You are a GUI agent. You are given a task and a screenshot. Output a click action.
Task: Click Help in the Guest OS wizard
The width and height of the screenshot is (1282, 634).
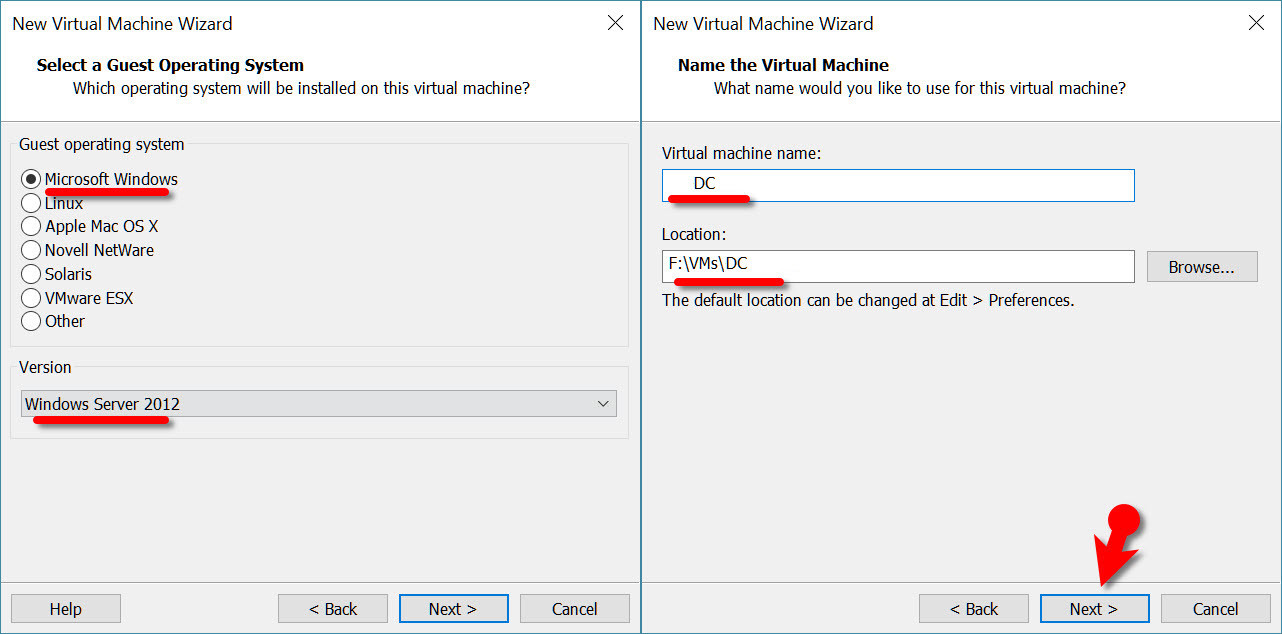(x=66, y=609)
